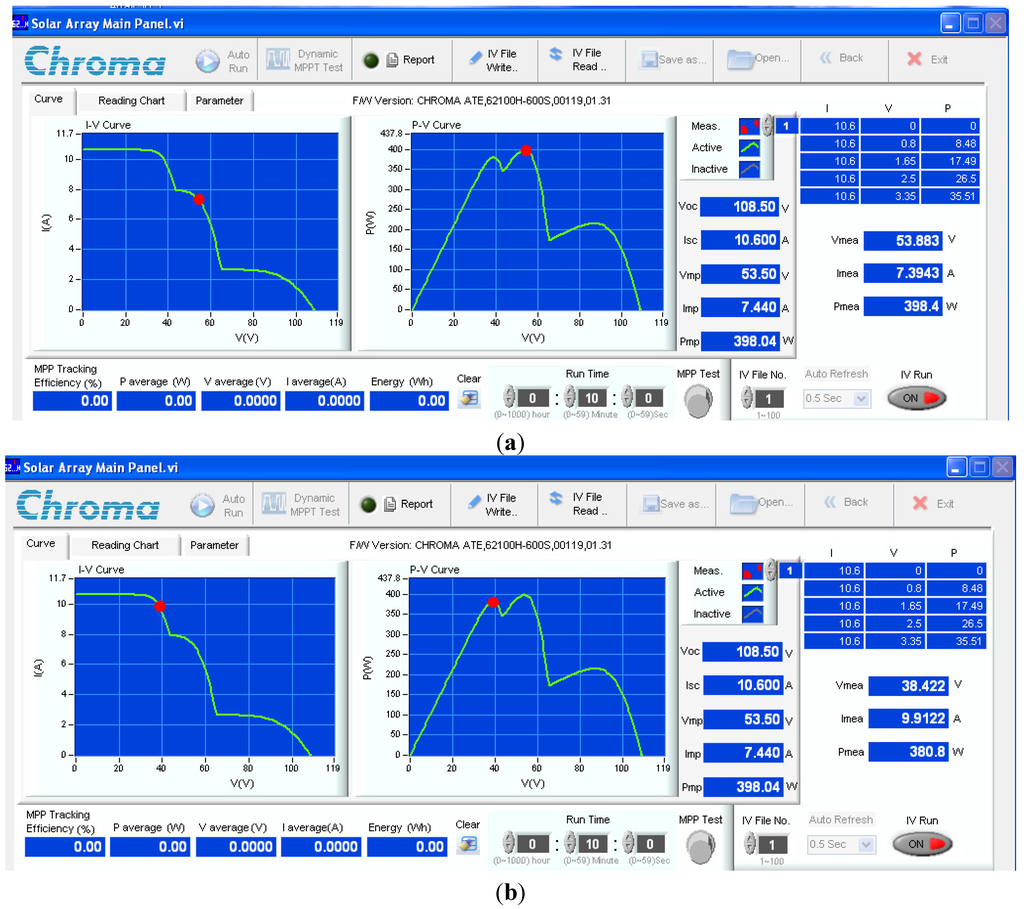Click IV File Write pencil icon in top window
Image resolution: width=1024 pixels, height=909 pixels.
pos(475,59)
